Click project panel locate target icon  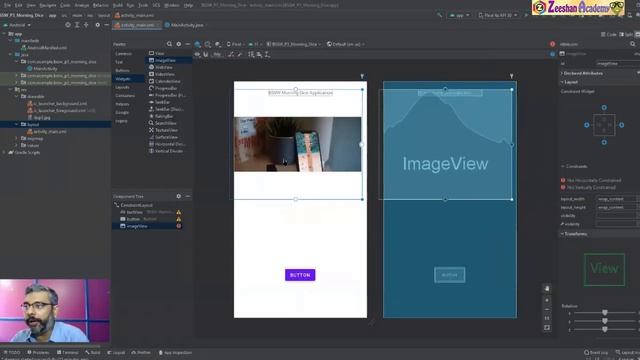click(x=68, y=25)
